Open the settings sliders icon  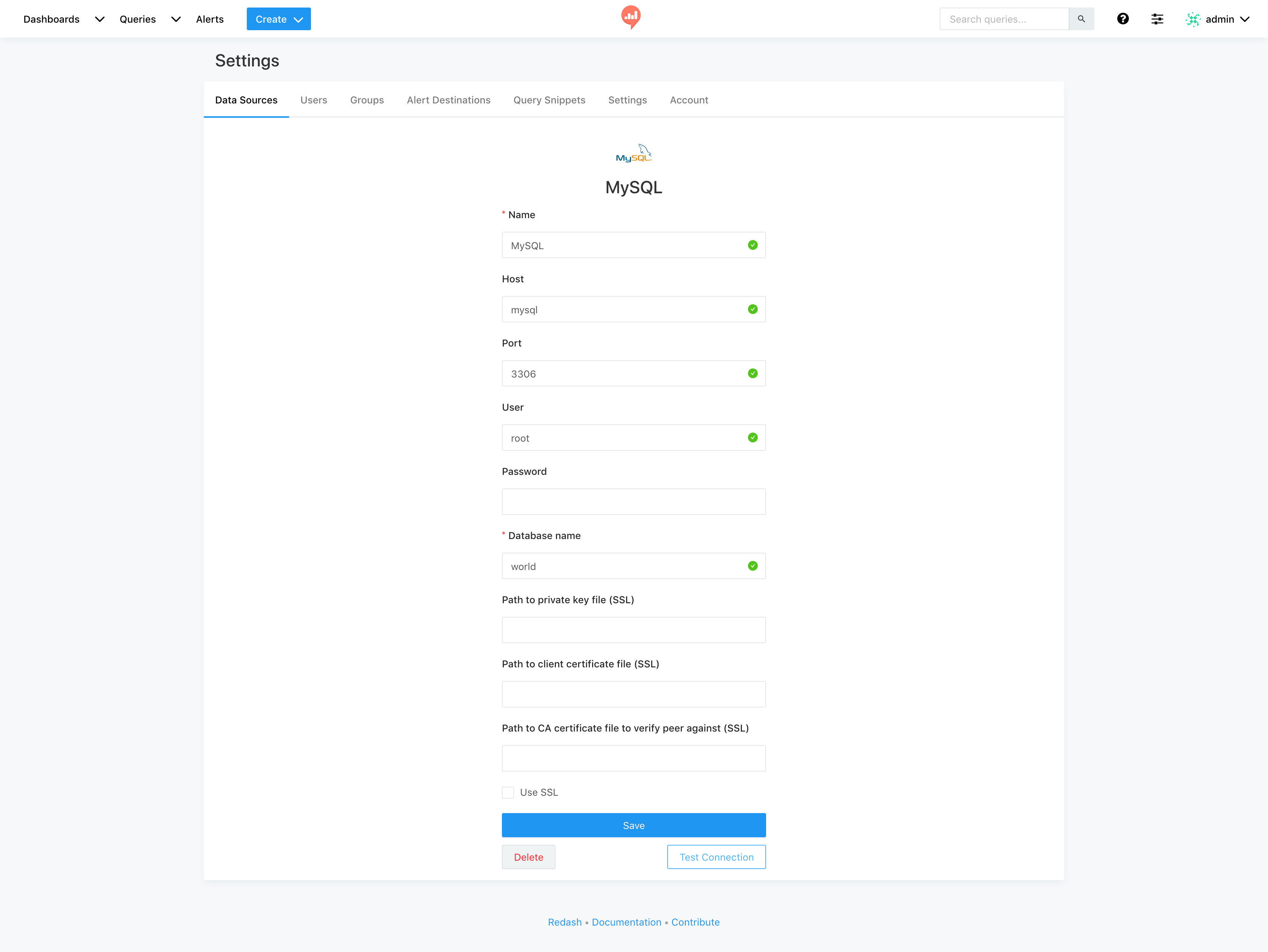(x=1157, y=19)
